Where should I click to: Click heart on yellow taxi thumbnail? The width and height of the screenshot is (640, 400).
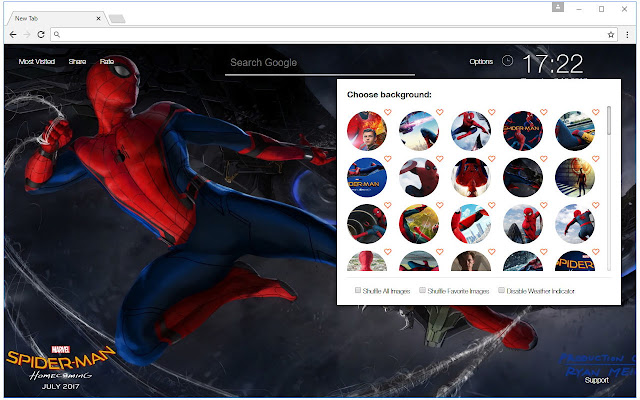click(596, 112)
